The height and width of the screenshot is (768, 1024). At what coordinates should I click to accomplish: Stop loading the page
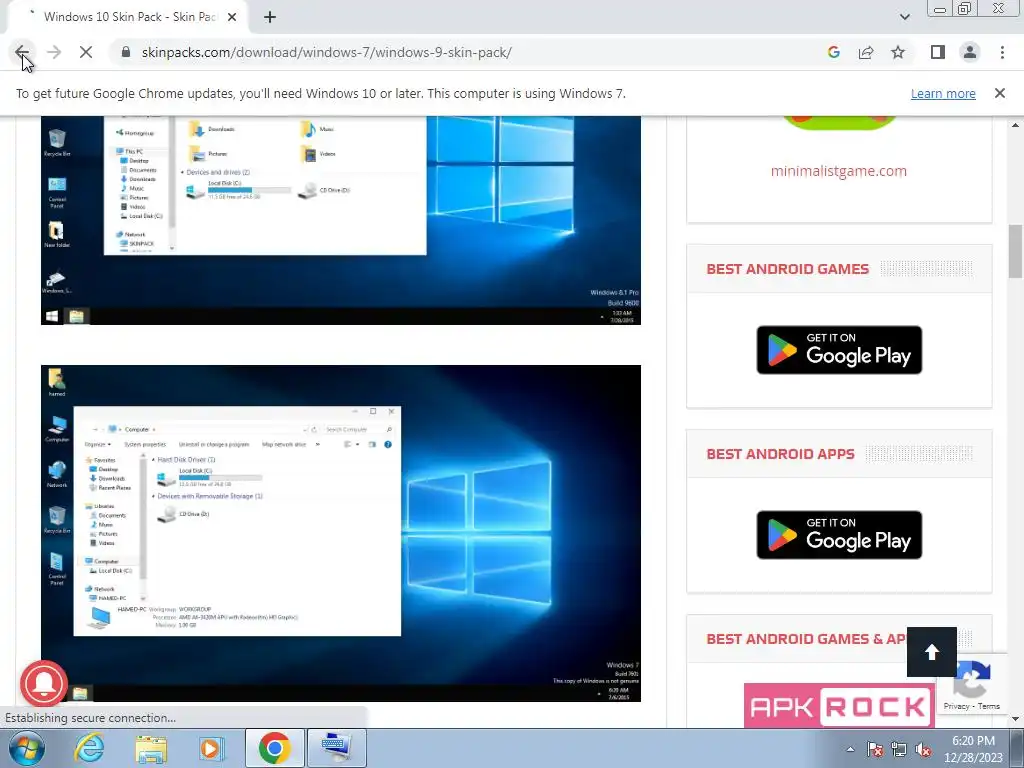point(86,52)
